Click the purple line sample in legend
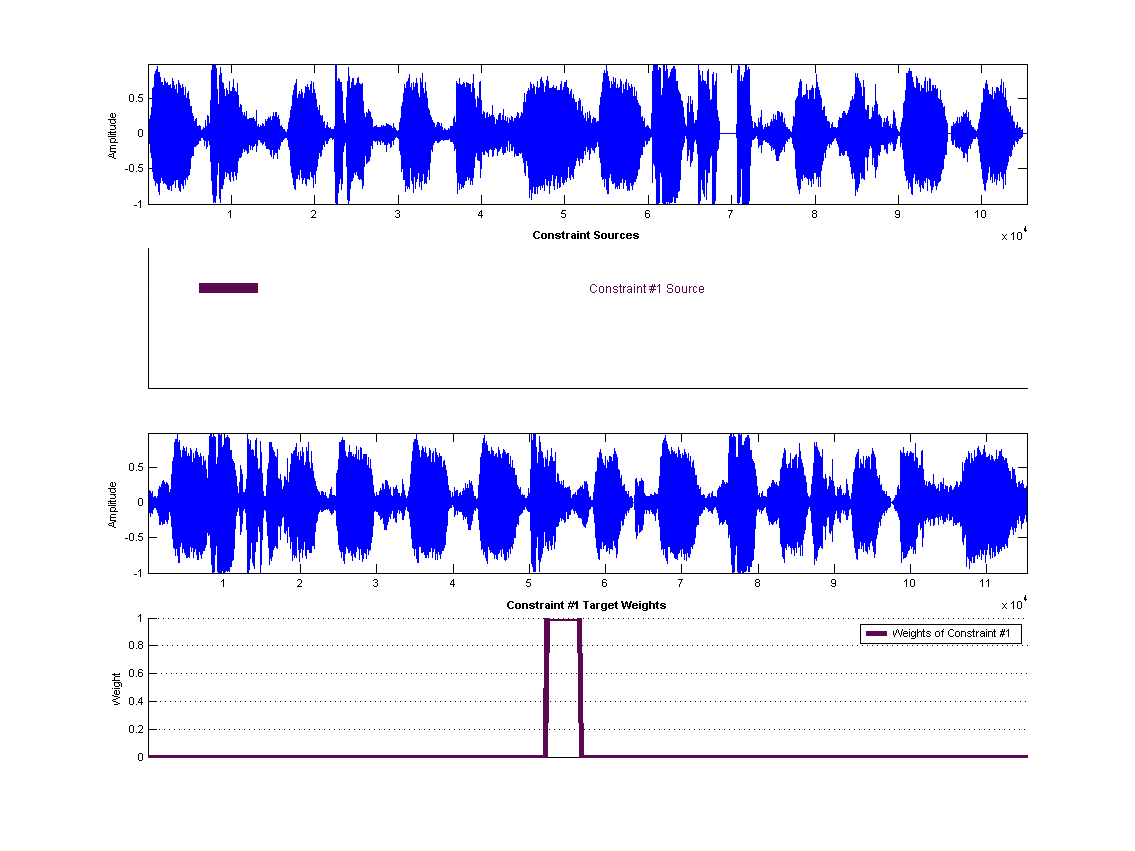 click(876, 634)
